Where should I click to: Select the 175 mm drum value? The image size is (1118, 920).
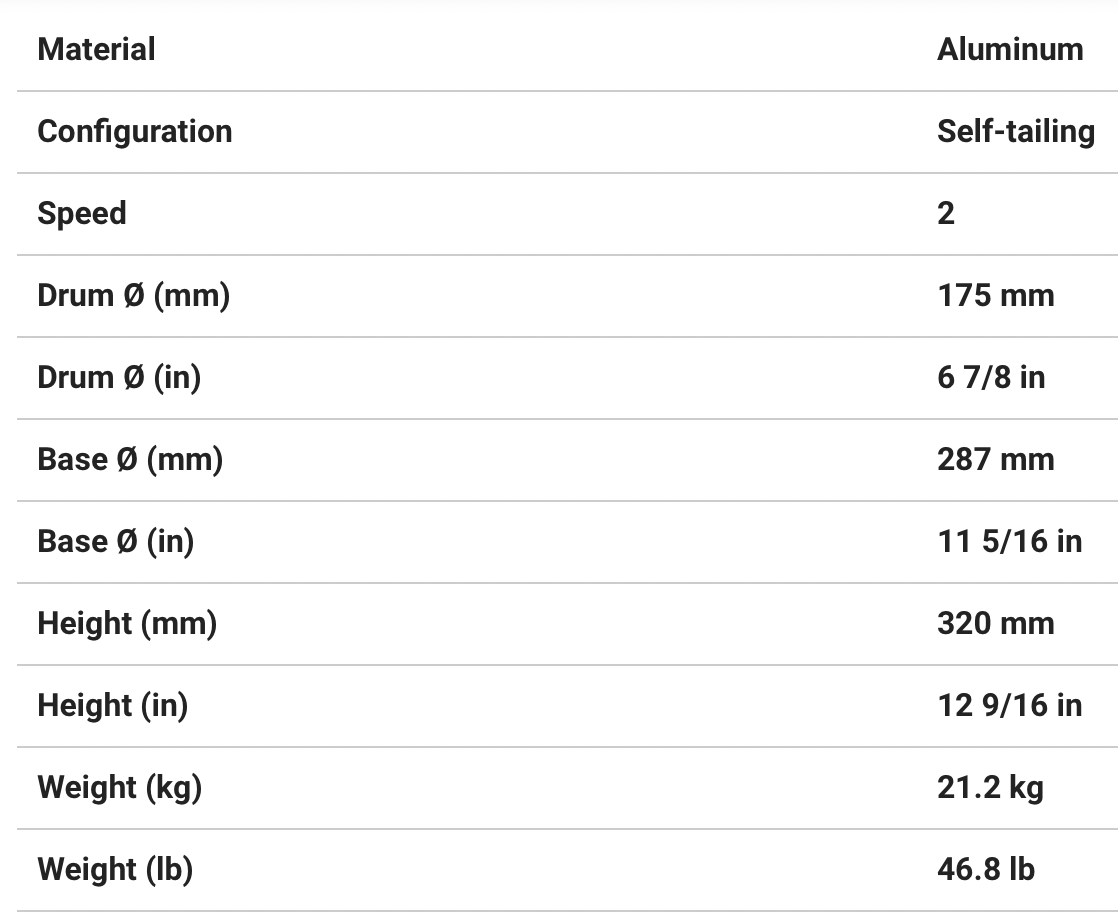pyautogui.click(x=996, y=295)
